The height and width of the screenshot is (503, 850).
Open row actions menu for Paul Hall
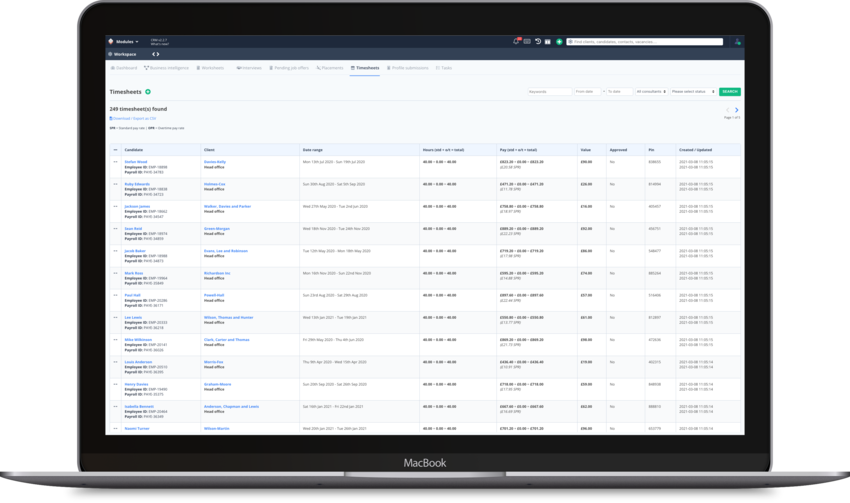(x=115, y=295)
